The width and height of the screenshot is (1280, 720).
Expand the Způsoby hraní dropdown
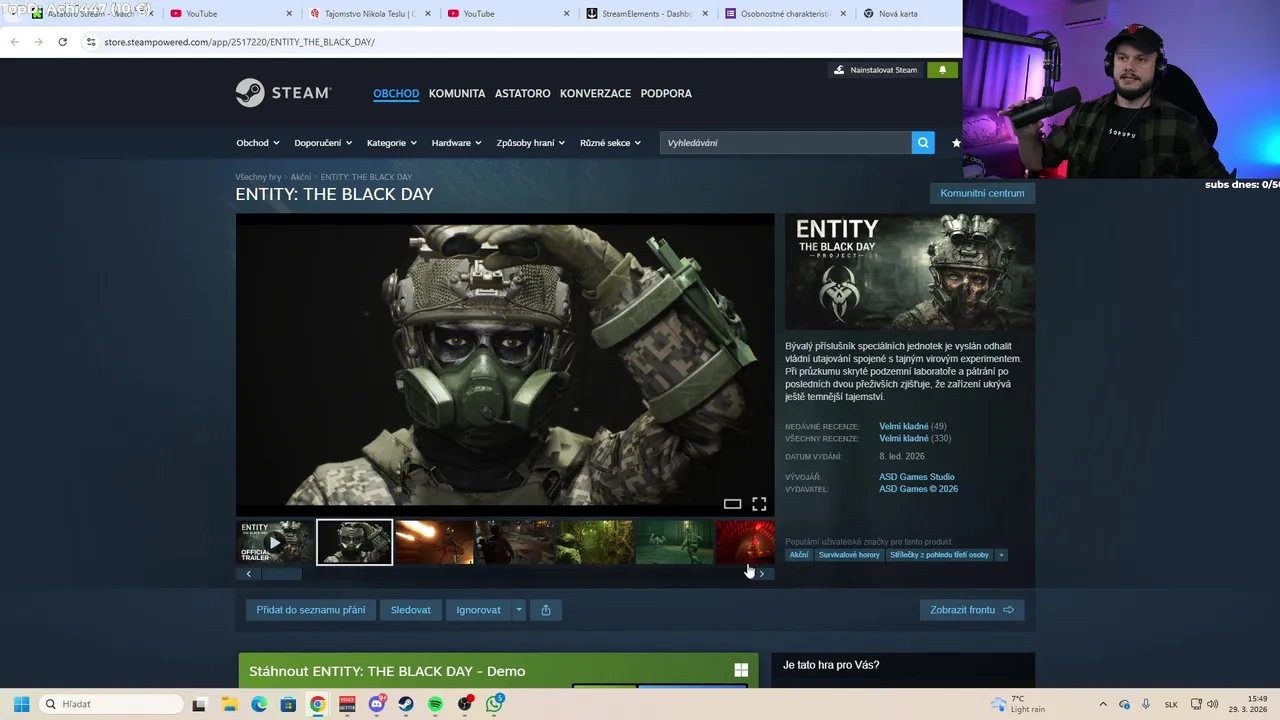[x=531, y=143]
